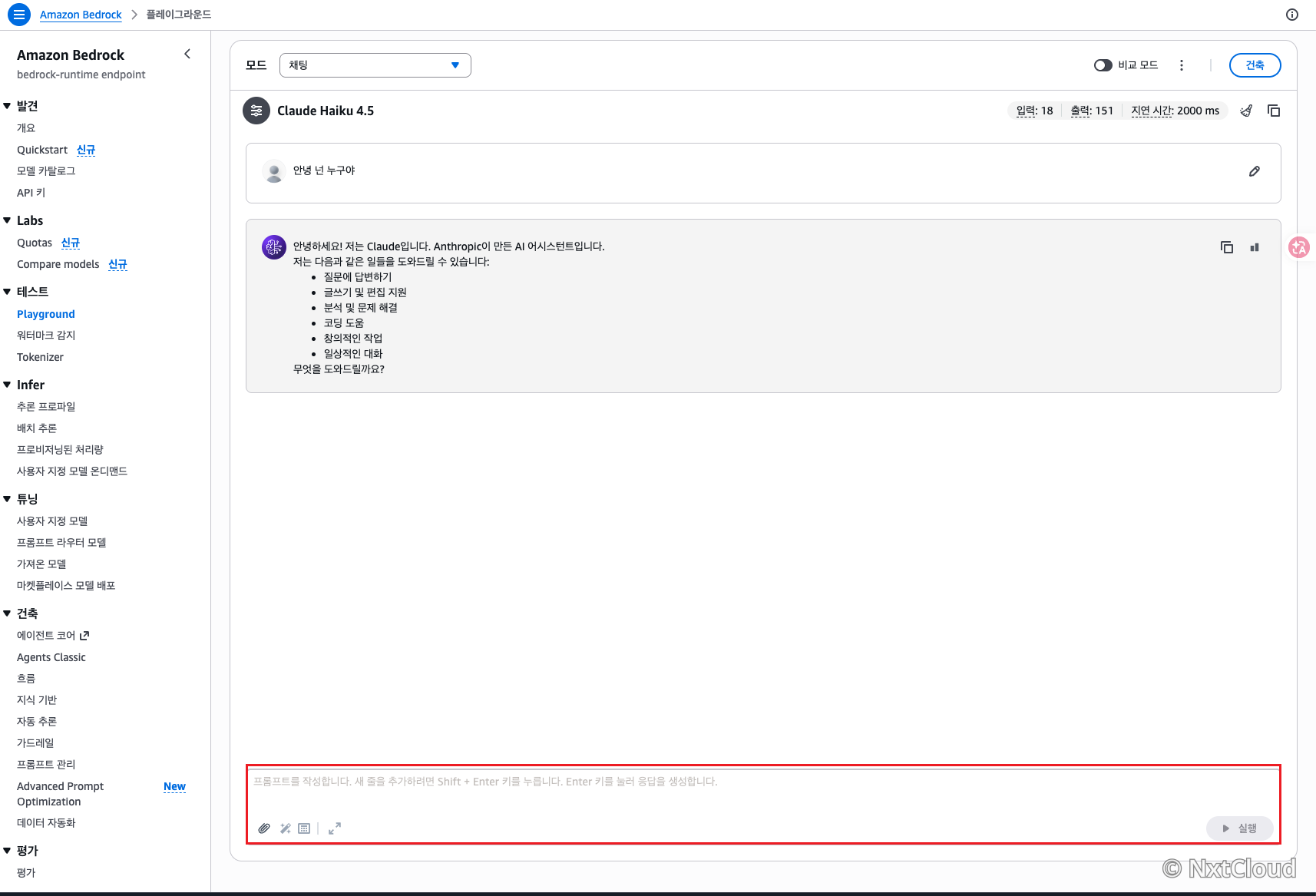Open 지식 기반 in the sidebar
Image resolution: width=1316 pixels, height=896 pixels.
click(x=37, y=700)
